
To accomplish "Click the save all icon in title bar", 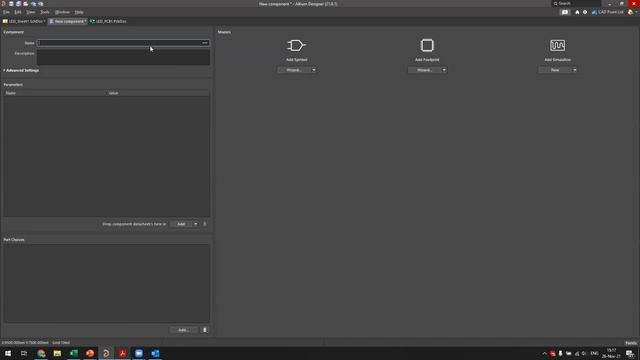I will coord(18,4).
